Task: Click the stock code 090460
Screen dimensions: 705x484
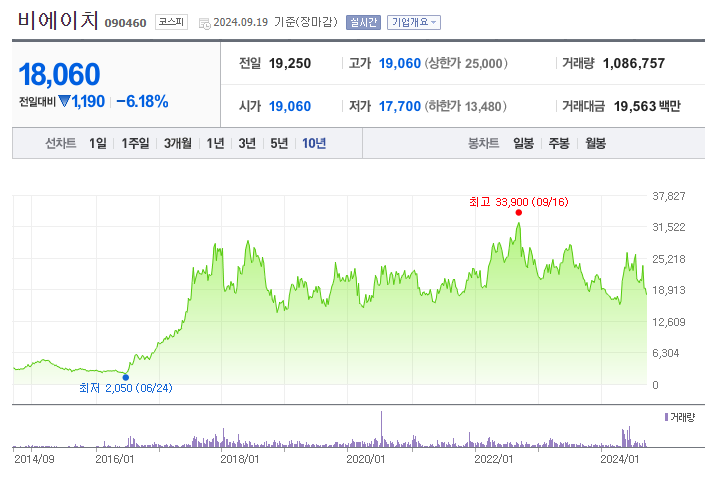Action: click(125, 23)
